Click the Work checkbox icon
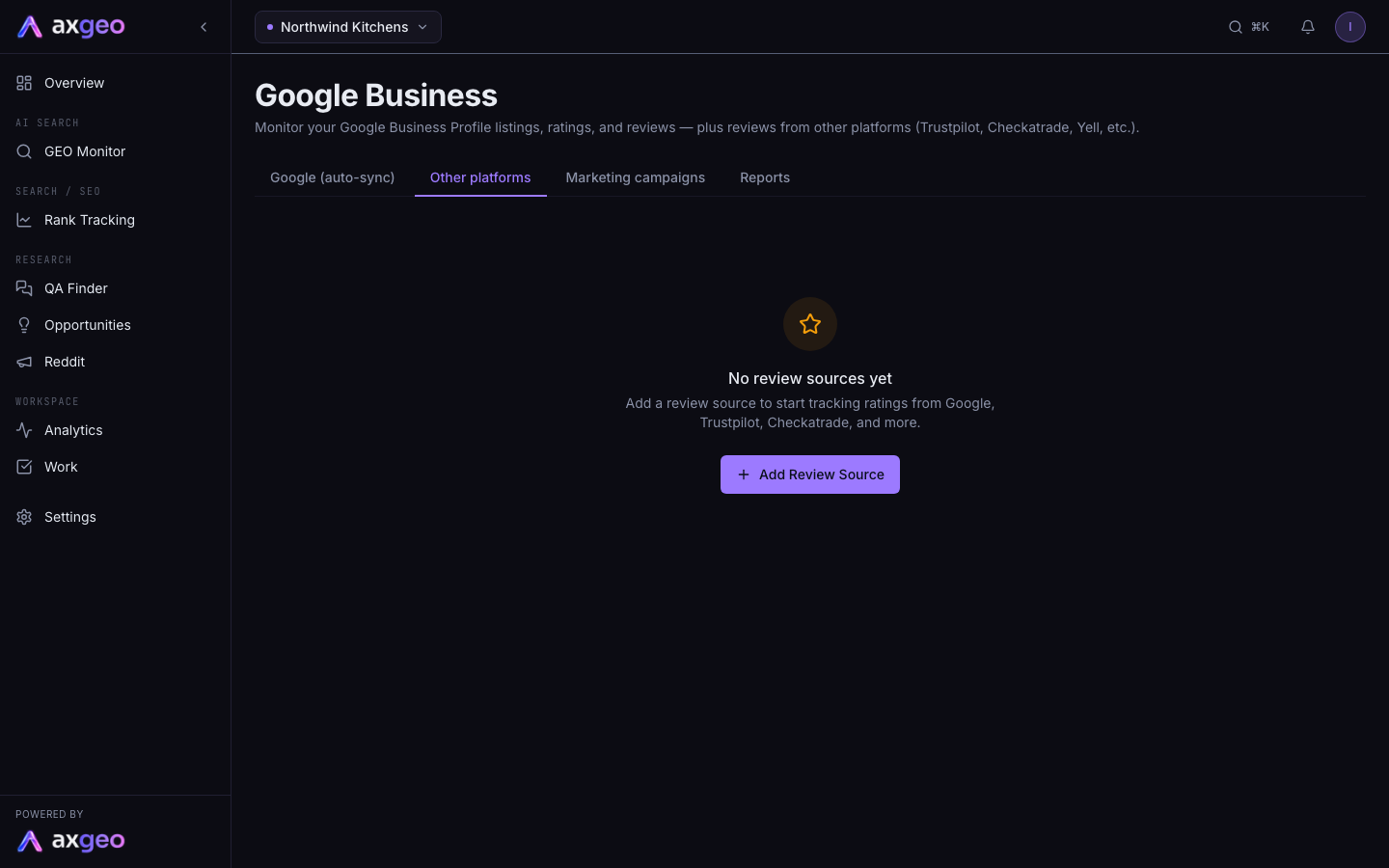Image resolution: width=1389 pixels, height=868 pixels. 24,467
